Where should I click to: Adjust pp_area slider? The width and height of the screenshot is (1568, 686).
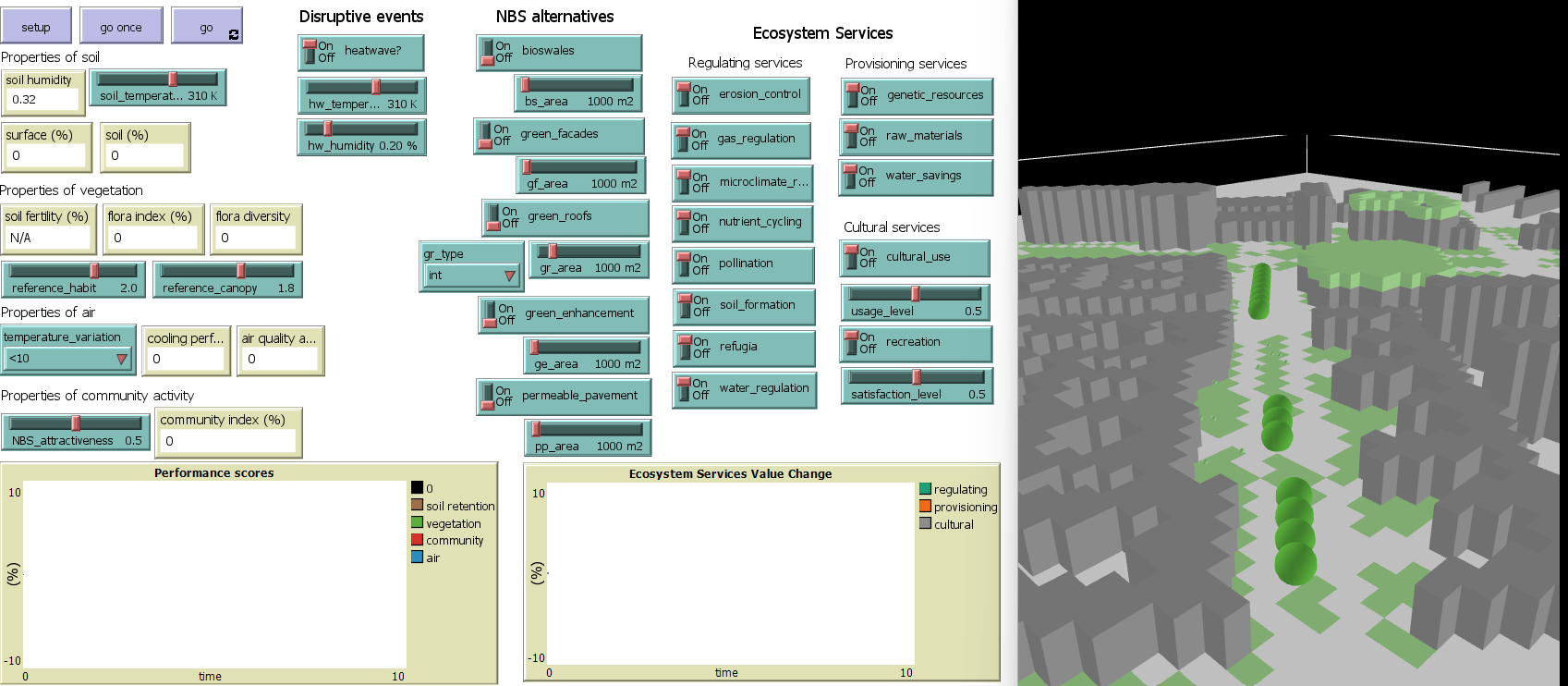(588, 438)
